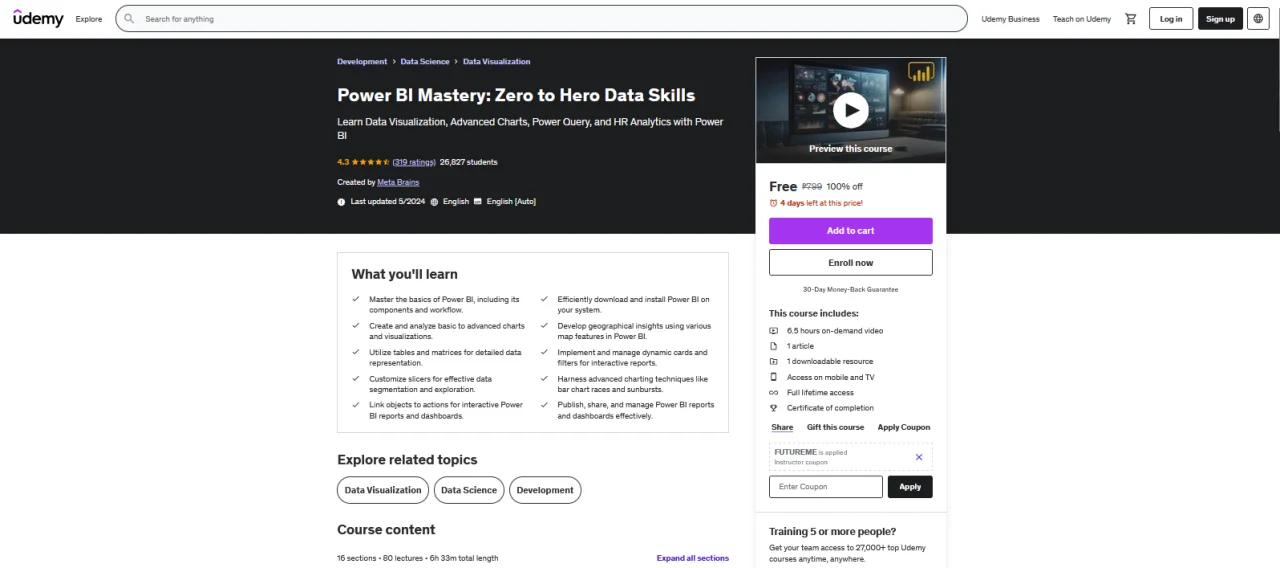Click the on-demand video icon
Viewport: 1280px width, 568px height.
(x=773, y=330)
